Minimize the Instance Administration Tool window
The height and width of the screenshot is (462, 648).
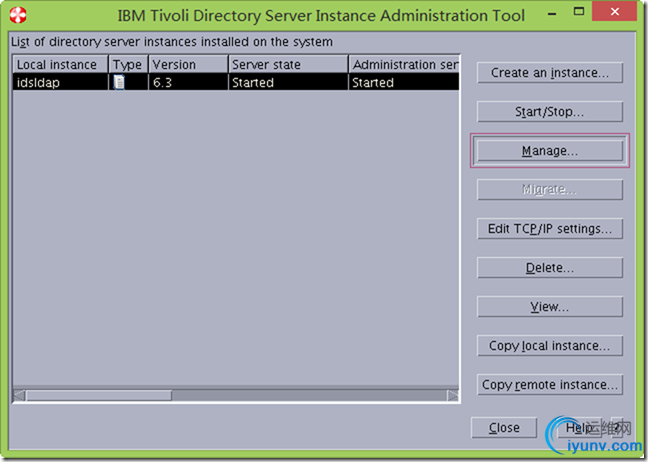coord(552,13)
